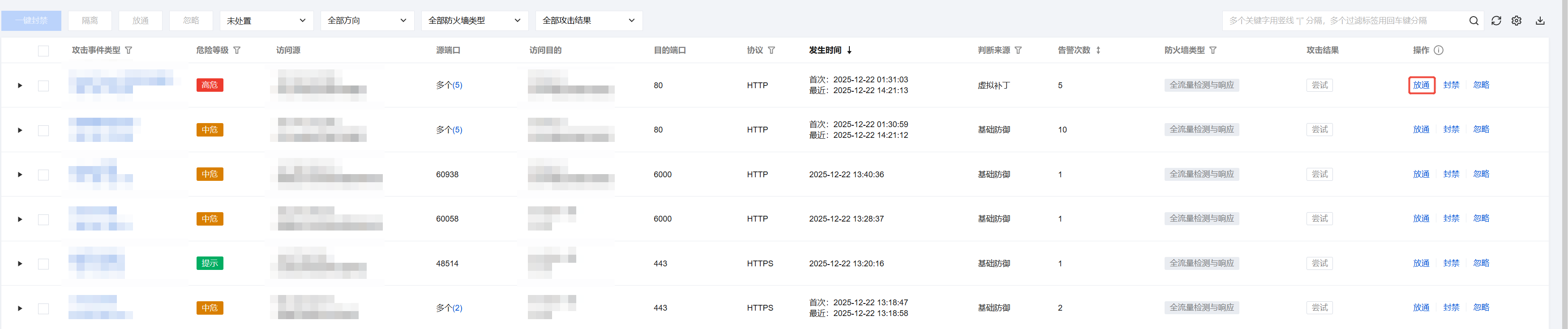Filter by danger level (危险等级)
This screenshot has height=329, width=1568.
coord(237,51)
